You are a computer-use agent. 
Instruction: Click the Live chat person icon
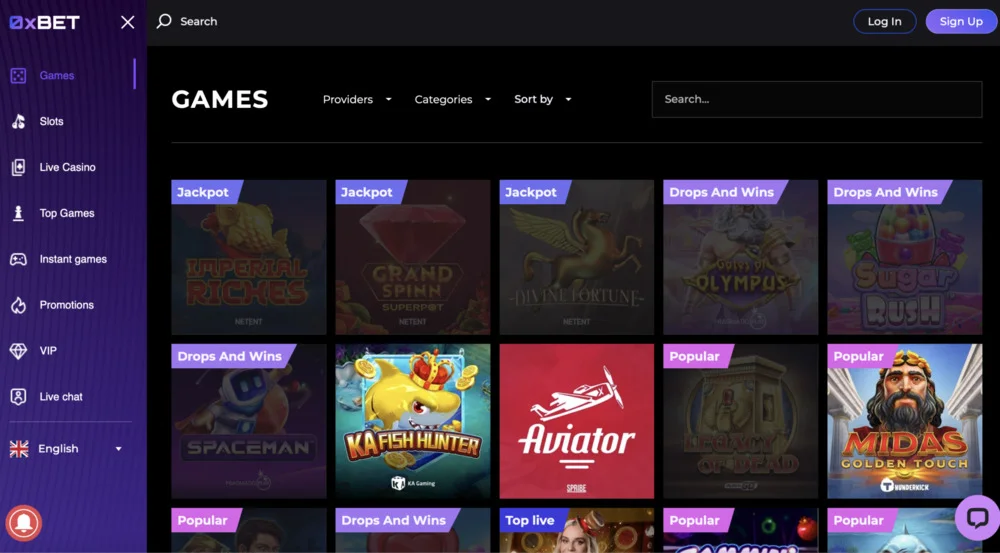click(x=18, y=397)
